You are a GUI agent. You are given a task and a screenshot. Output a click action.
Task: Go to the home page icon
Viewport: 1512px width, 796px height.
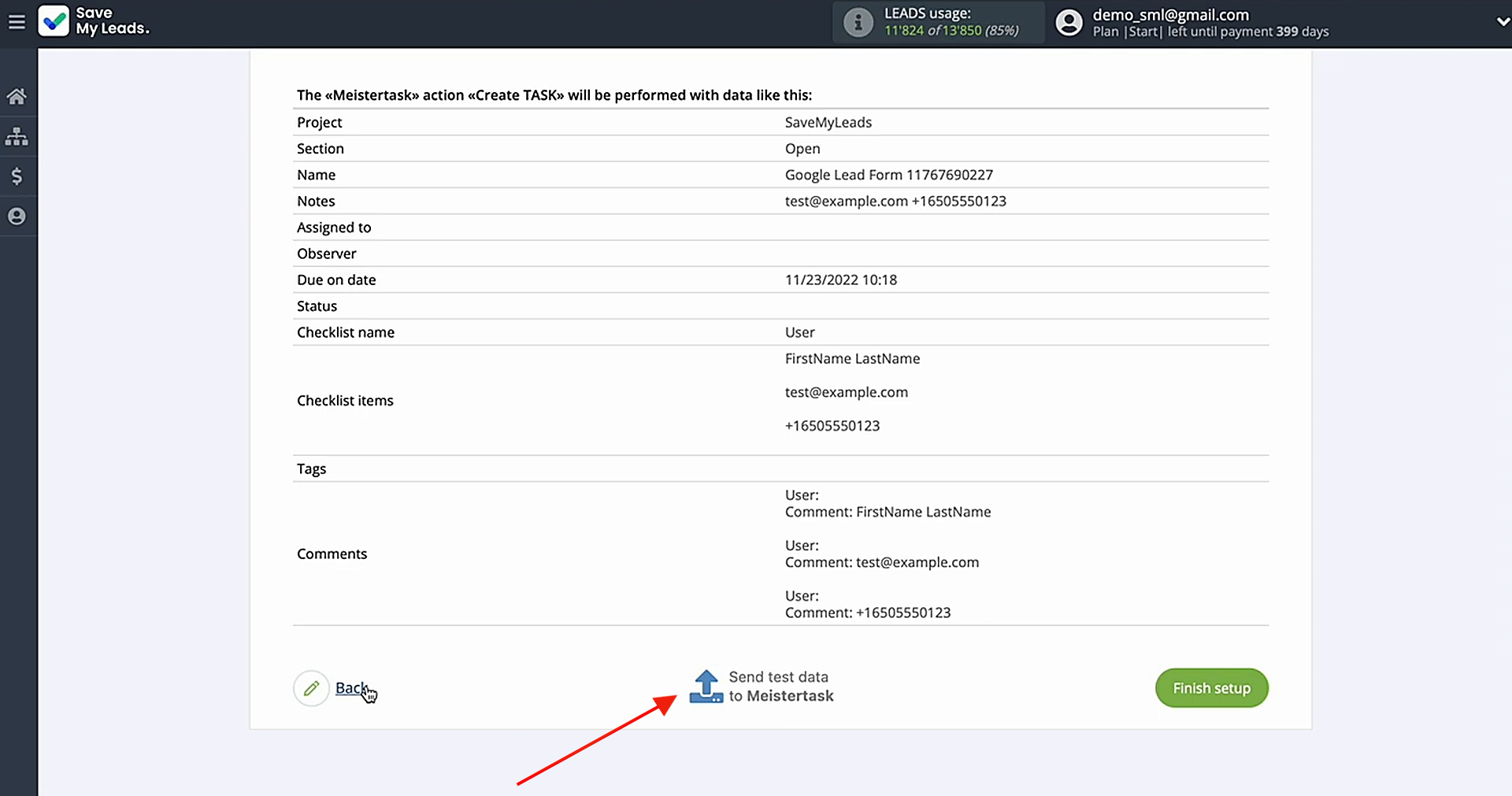[x=17, y=96]
